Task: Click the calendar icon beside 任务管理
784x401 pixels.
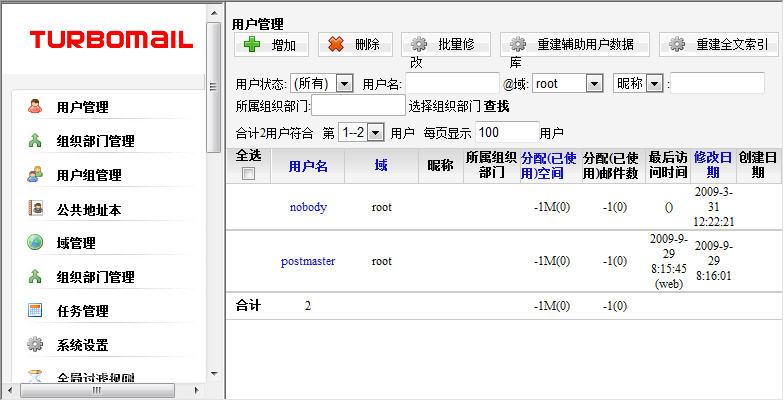Action: tap(35, 310)
